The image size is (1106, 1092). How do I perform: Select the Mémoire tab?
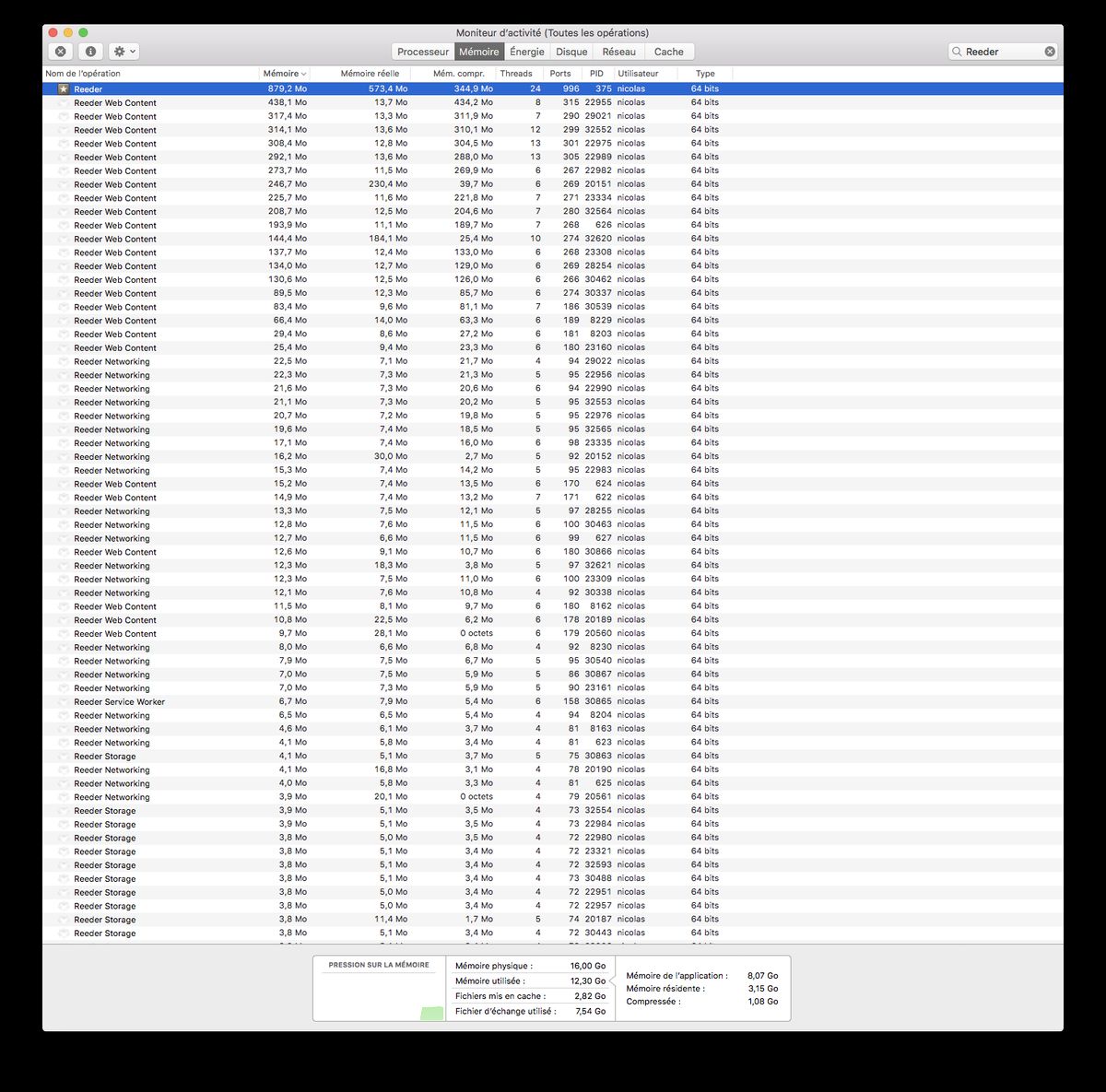(x=479, y=52)
